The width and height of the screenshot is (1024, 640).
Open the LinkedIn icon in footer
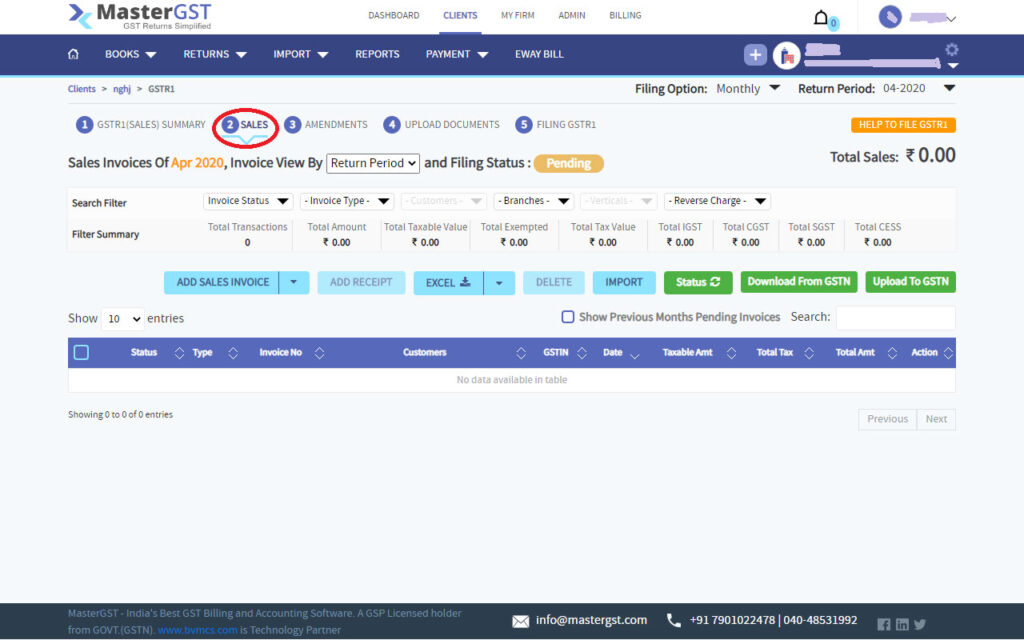click(902, 624)
